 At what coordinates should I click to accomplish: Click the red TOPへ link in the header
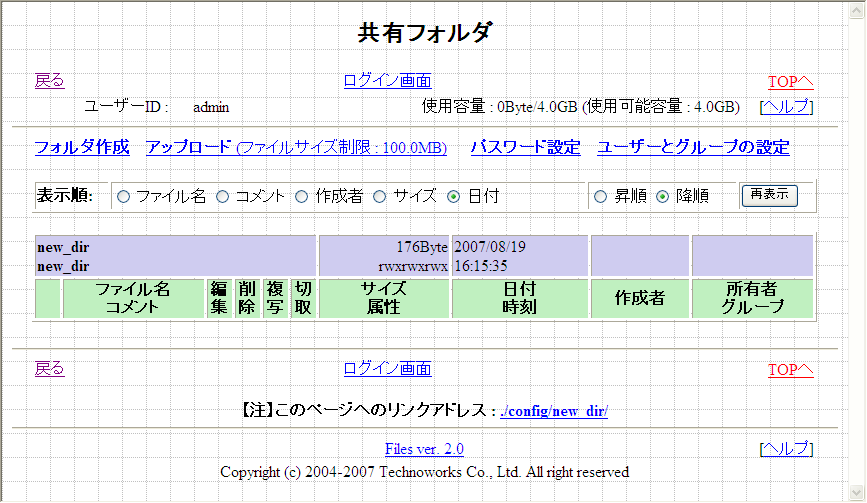click(x=790, y=82)
